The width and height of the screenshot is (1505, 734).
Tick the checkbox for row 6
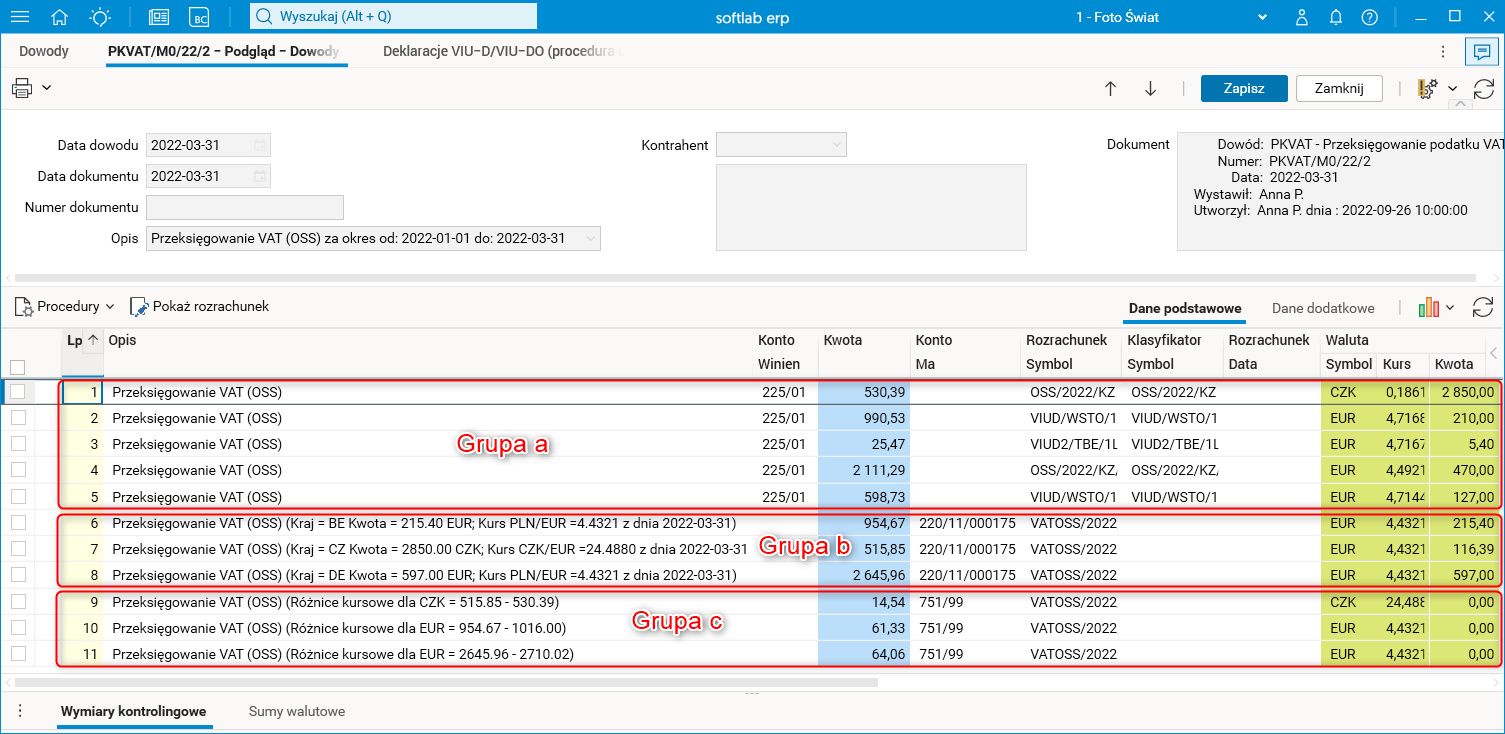(x=17, y=523)
